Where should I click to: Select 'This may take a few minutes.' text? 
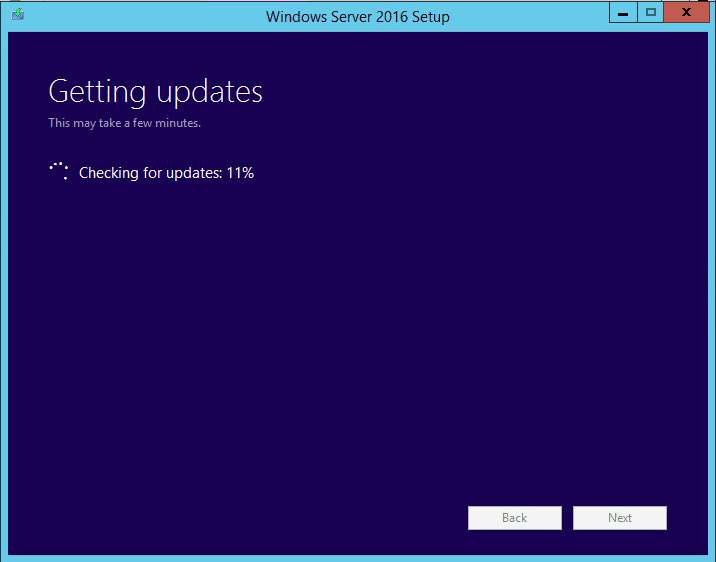(x=124, y=123)
